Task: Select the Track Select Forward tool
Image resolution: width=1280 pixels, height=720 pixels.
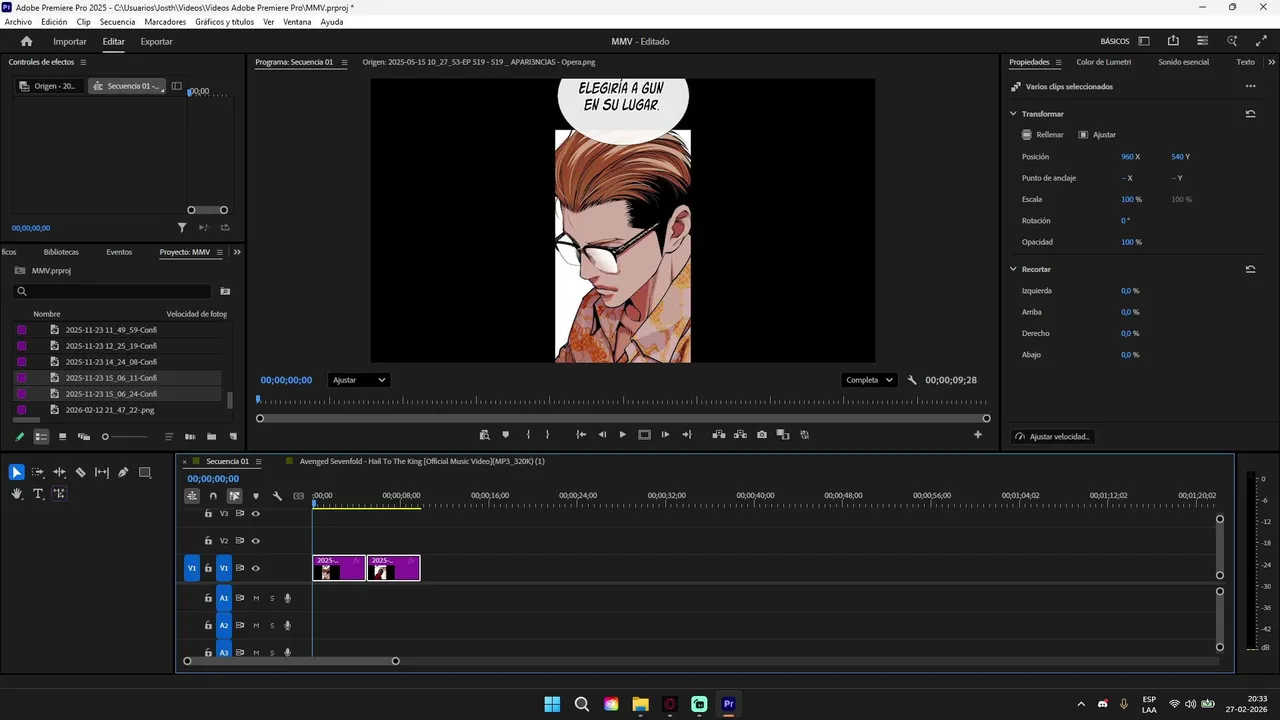Action: tap(38, 472)
